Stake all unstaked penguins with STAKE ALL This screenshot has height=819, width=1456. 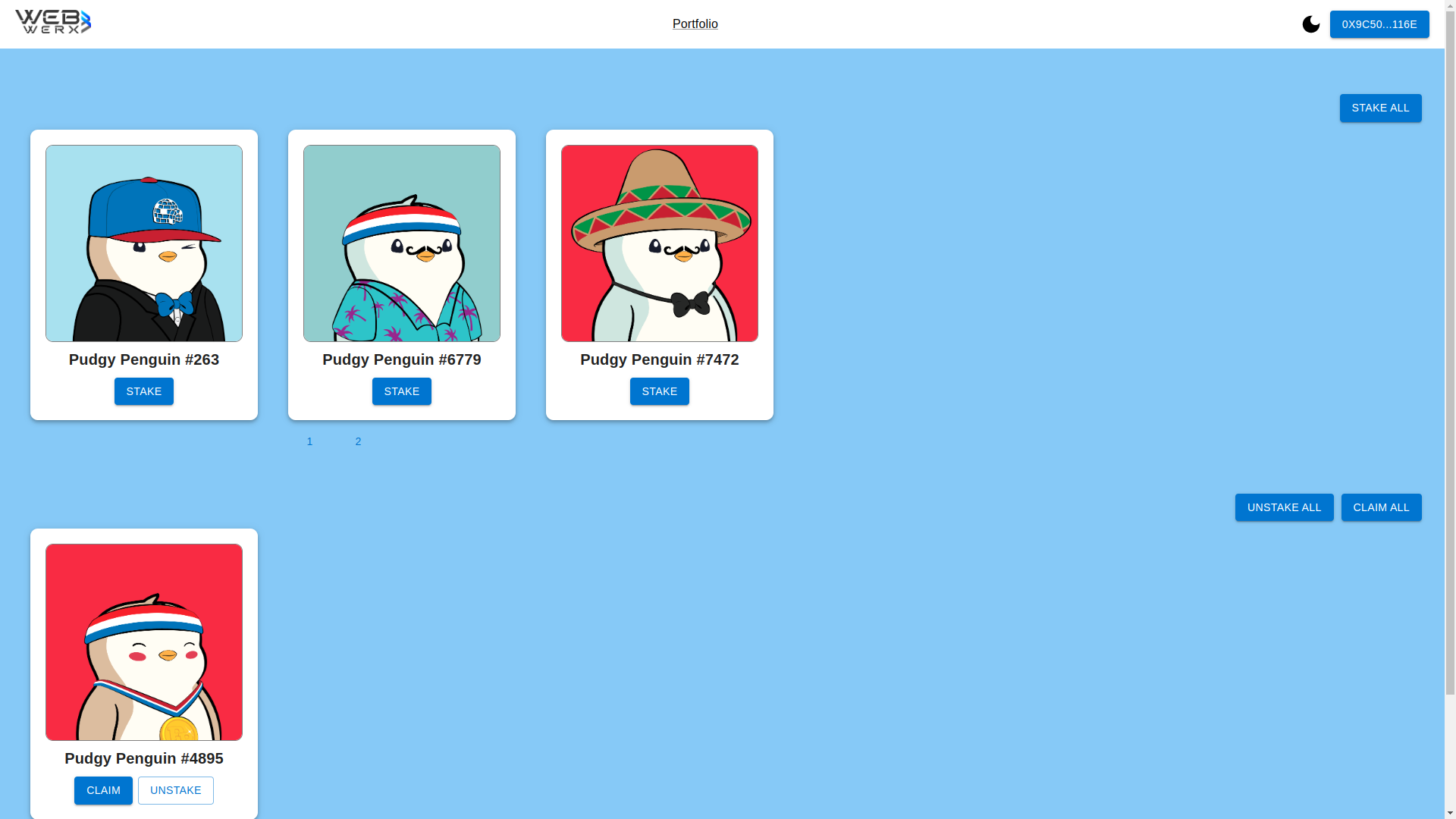pos(1379,108)
